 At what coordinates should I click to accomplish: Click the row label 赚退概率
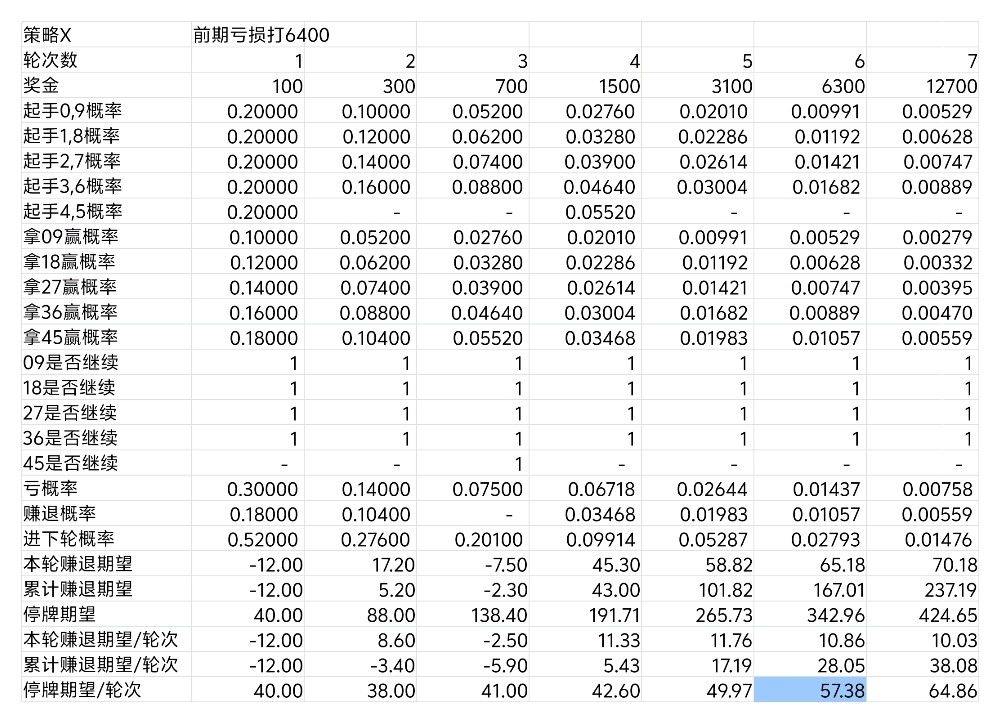59,513
